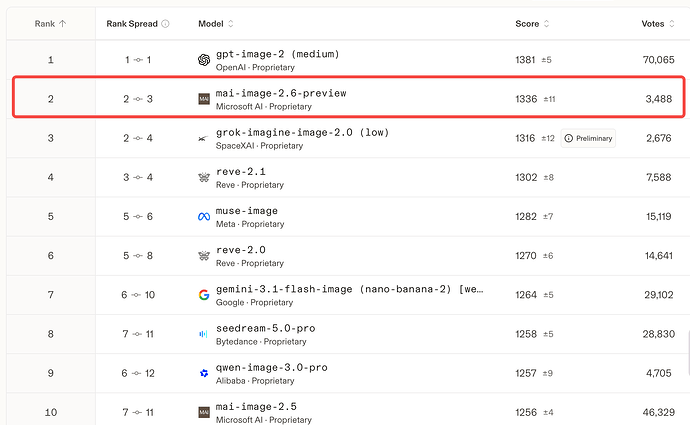690x425 pixels.
Task: Click the xAI logo beside grok-imagine-image-2.0
Action: 203,139
